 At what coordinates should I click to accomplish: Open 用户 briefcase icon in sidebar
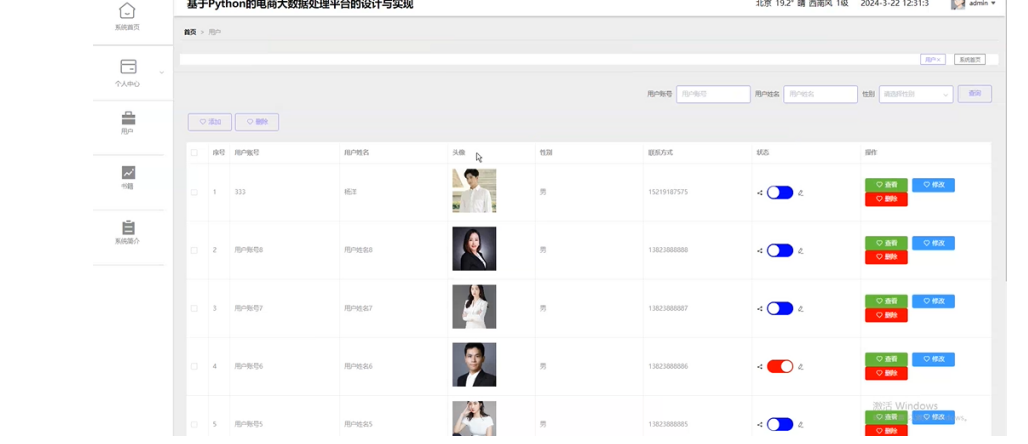[x=128, y=118]
